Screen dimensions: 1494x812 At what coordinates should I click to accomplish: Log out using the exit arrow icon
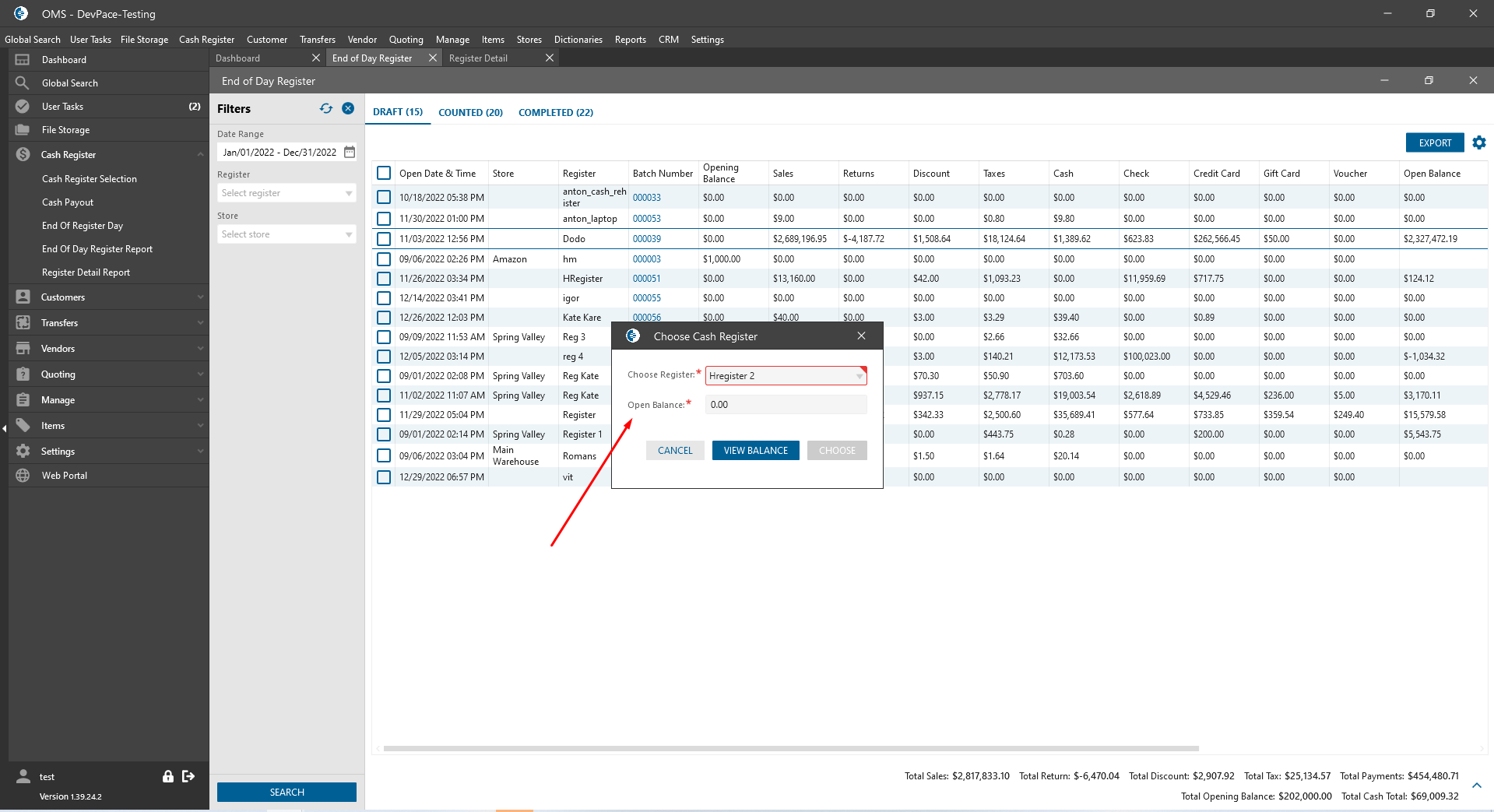coord(188,776)
